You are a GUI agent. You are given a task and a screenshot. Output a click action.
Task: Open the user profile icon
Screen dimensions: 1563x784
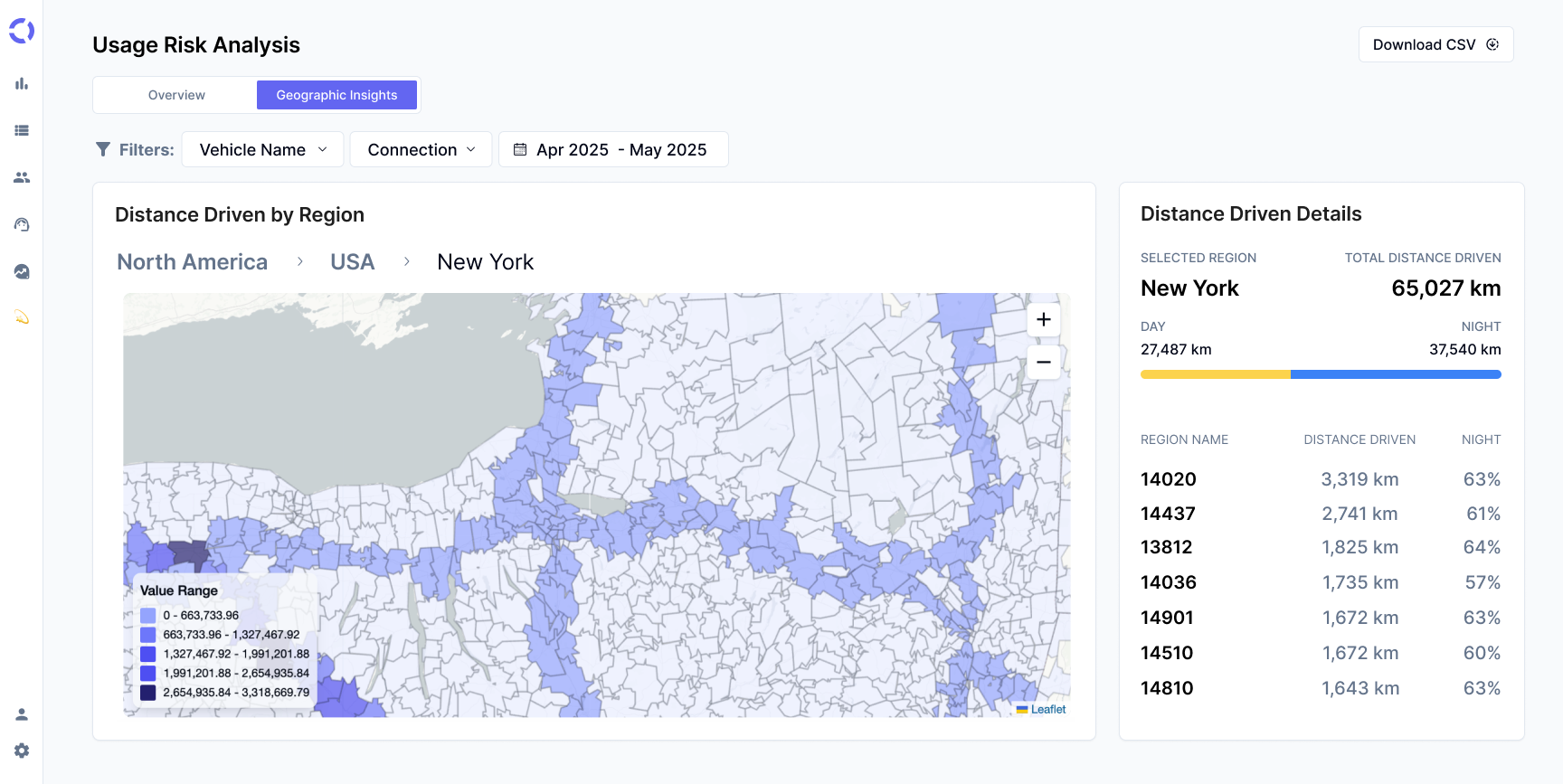click(x=22, y=714)
